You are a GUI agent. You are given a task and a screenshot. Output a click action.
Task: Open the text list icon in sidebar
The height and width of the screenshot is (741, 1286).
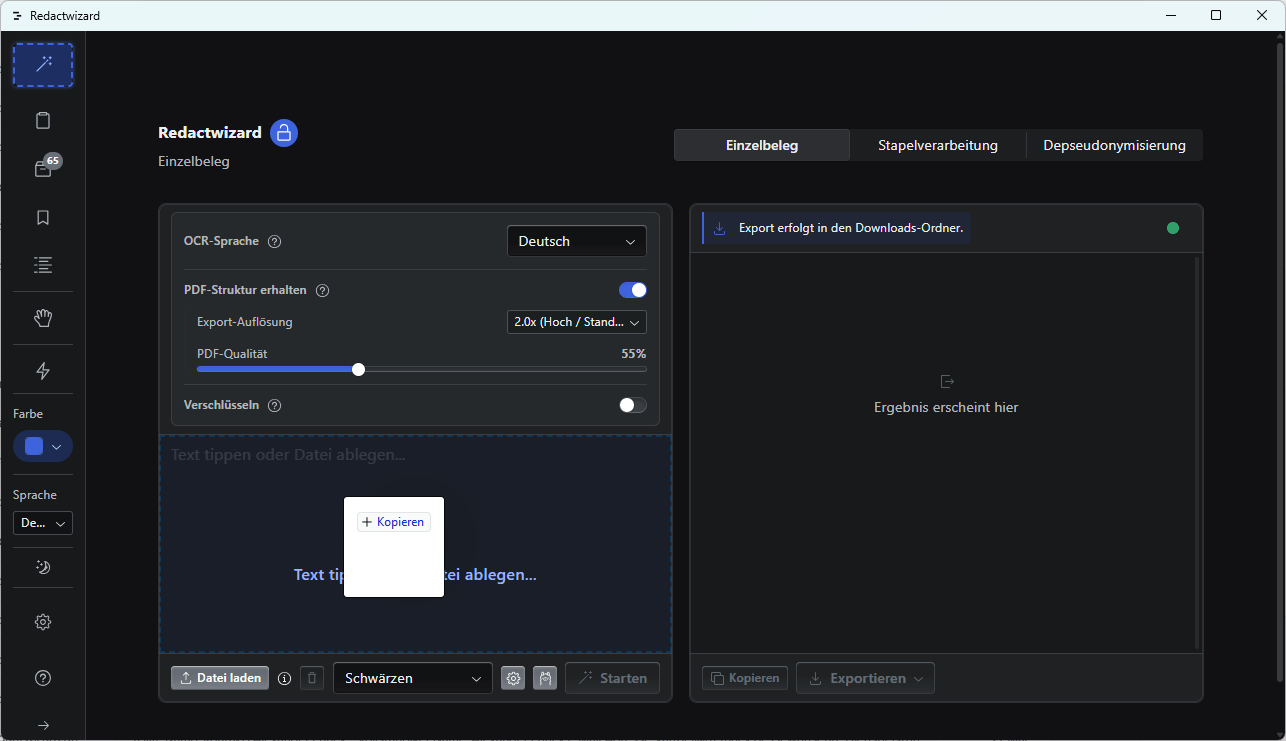(43, 265)
